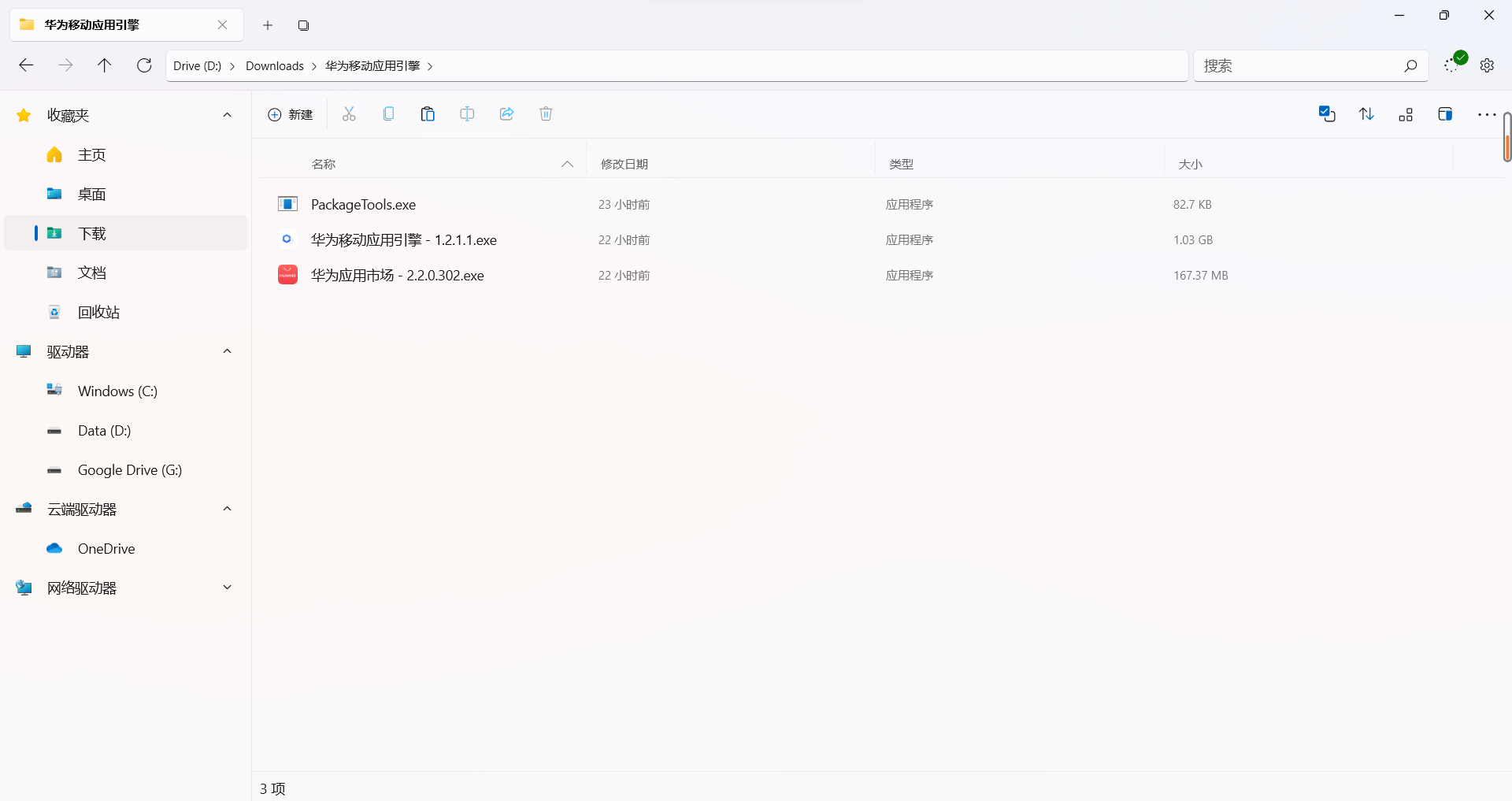The width and height of the screenshot is (1512, 801).
Task: Open the sort options arrows icon
Action: pos(1366,114)
